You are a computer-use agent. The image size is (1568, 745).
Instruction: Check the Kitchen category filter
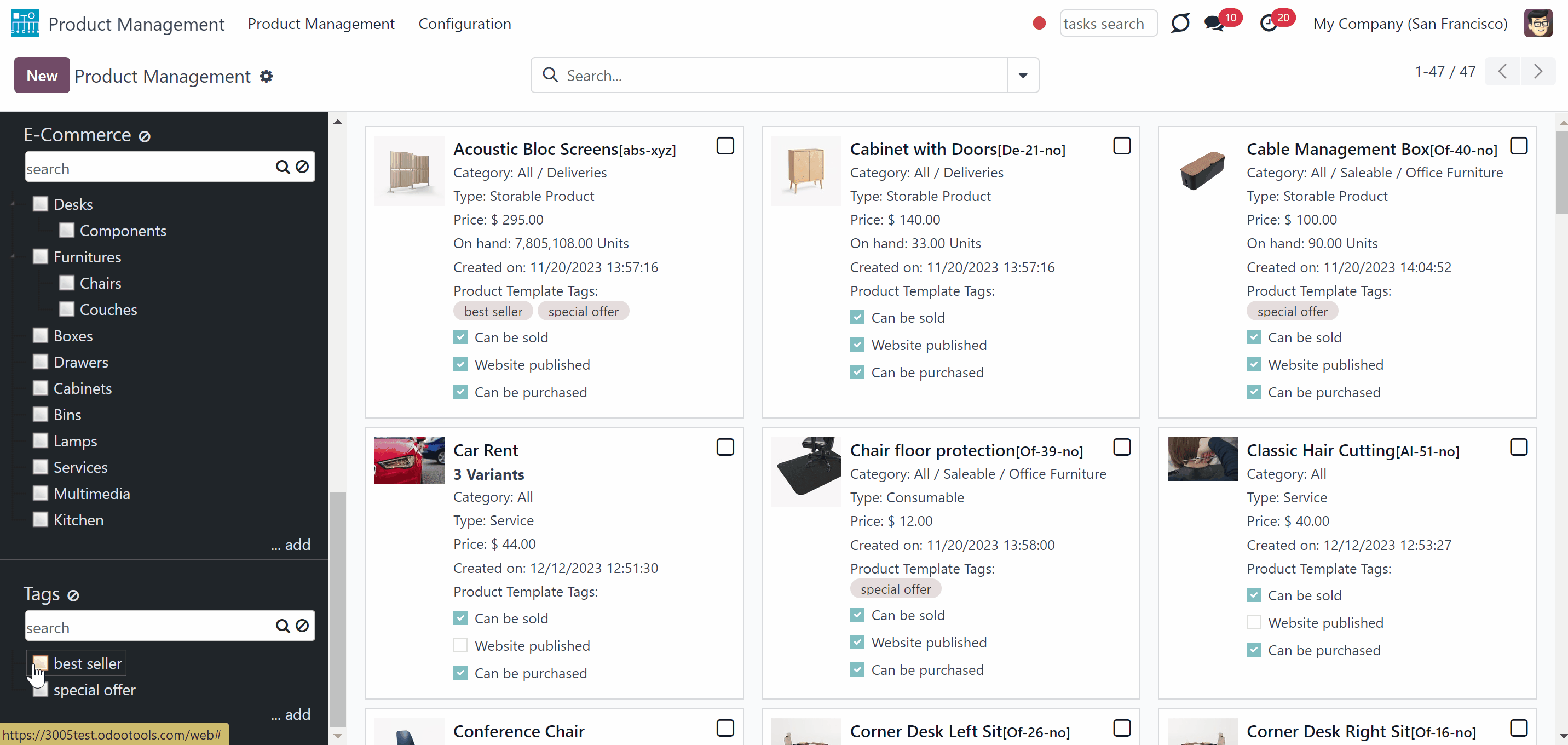point(40,520)
